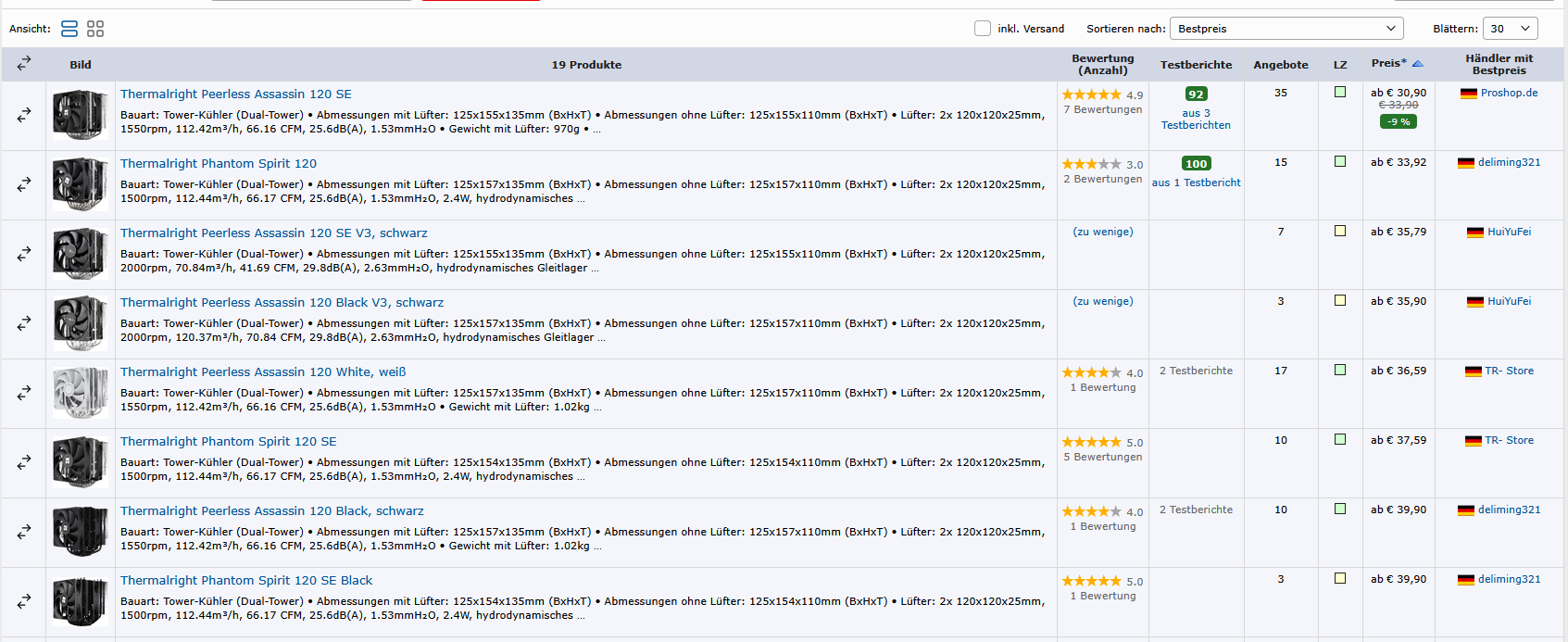Click the -9 % discount badge

1398,121
